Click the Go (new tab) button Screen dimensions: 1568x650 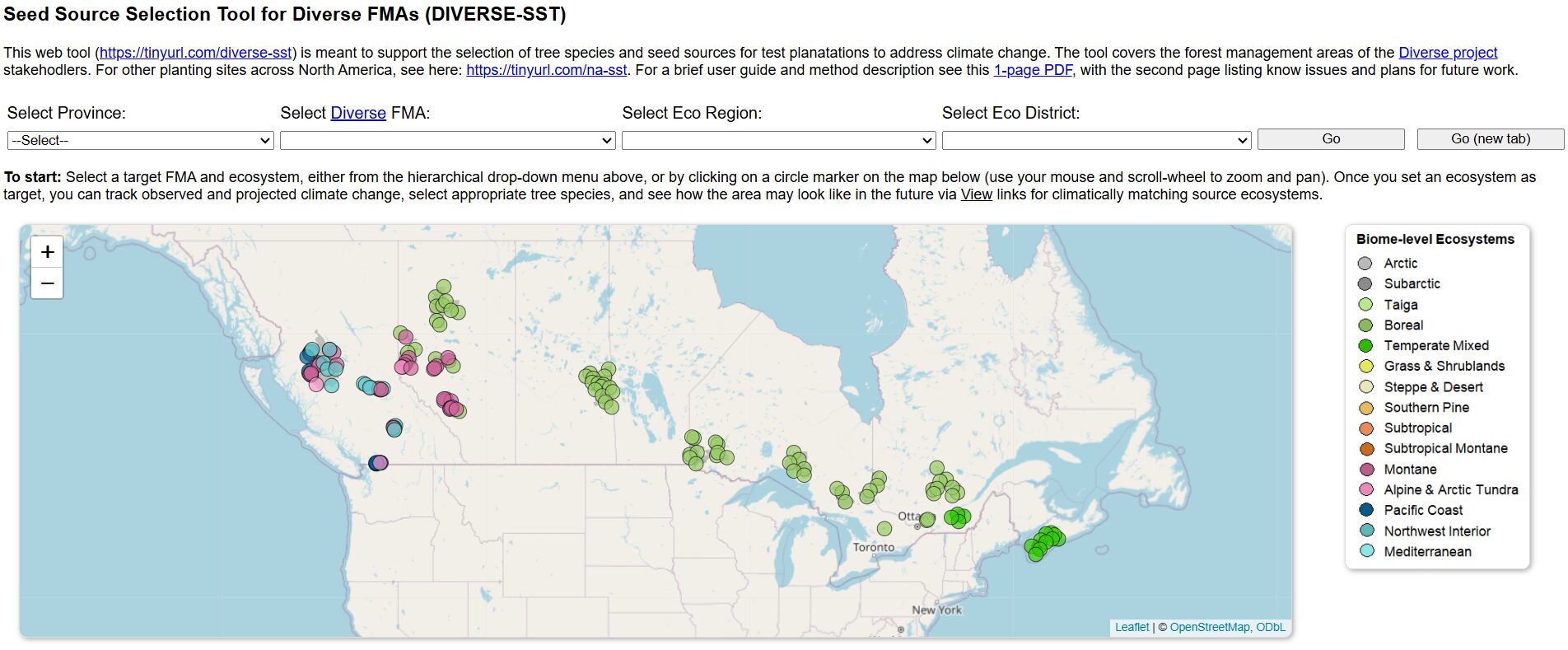pyautogui.click(x=1490, y=139)
